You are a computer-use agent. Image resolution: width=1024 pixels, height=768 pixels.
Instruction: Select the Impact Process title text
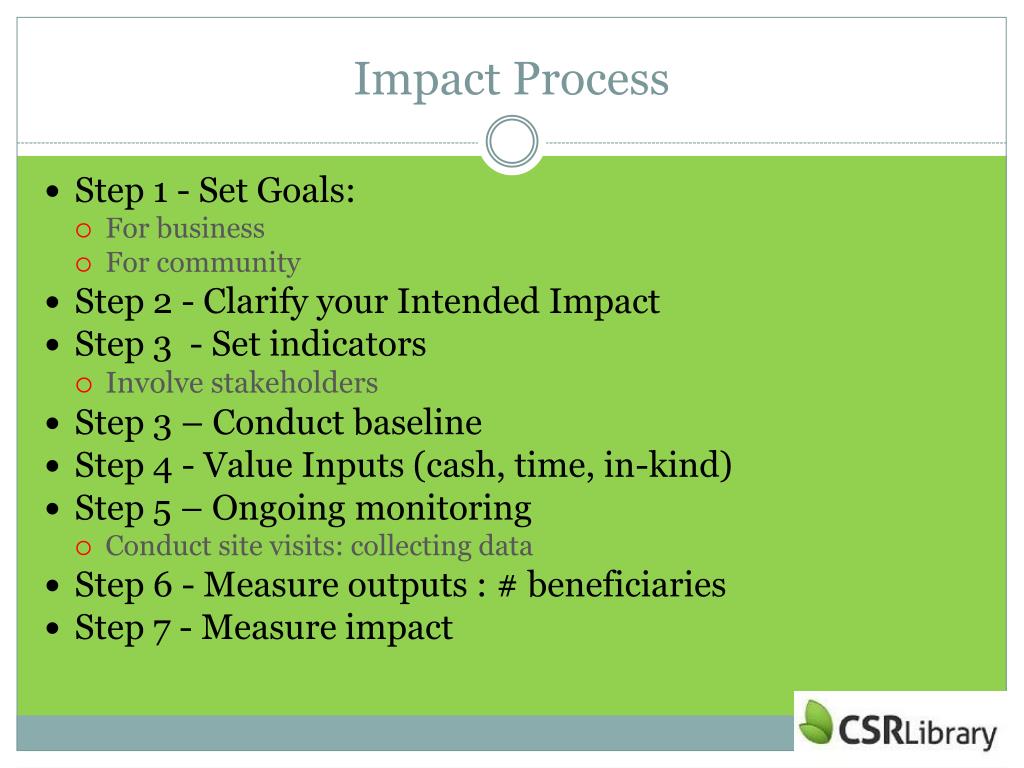[511, 80]
